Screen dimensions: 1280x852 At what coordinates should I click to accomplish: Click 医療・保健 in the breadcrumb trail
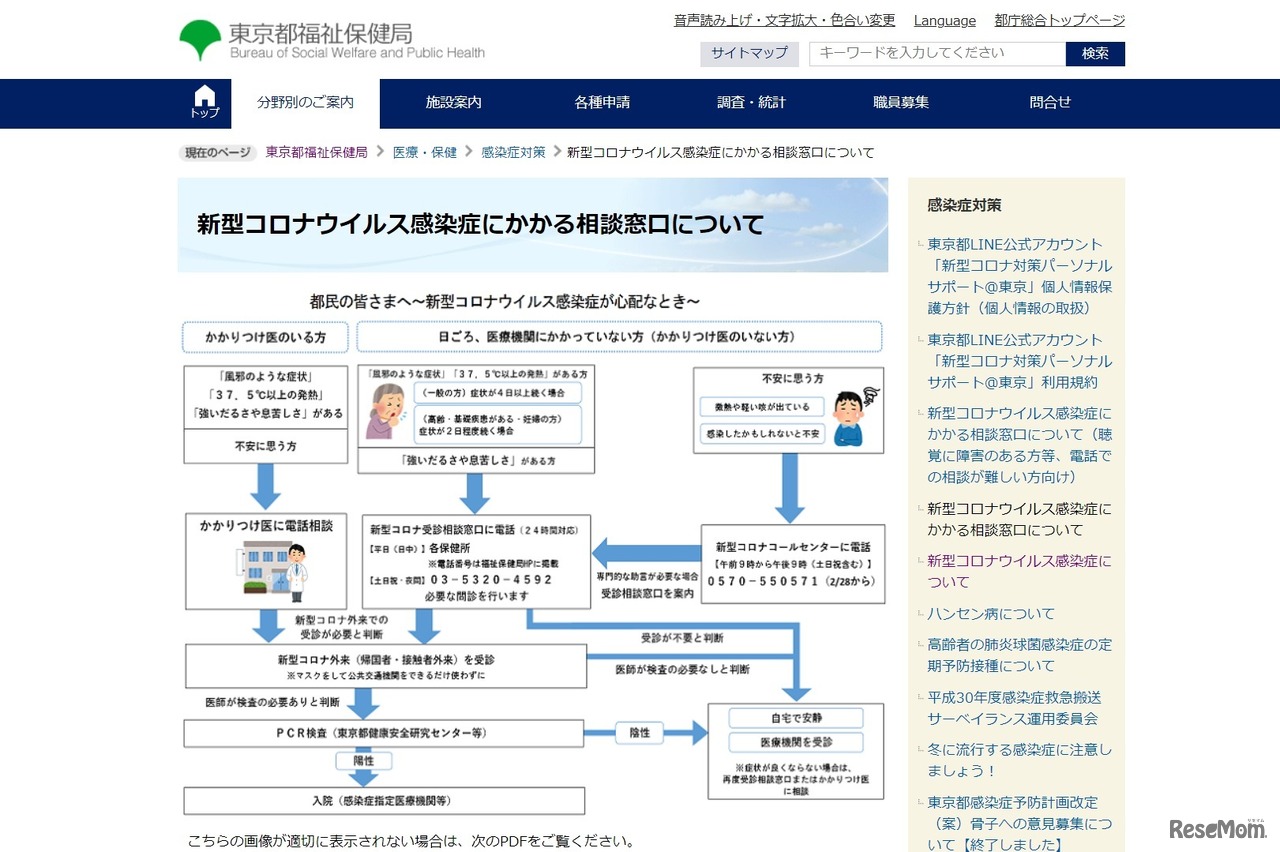[424, 152]
